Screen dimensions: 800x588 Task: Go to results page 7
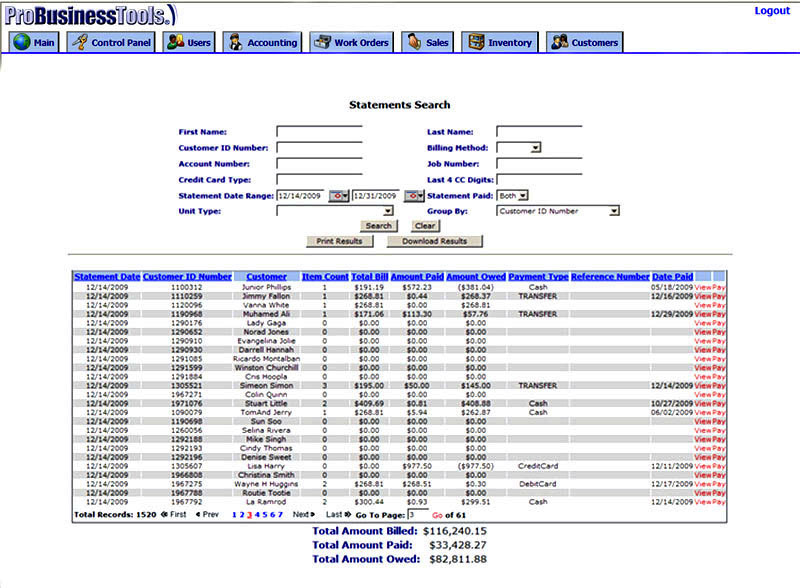click(280, 514)
